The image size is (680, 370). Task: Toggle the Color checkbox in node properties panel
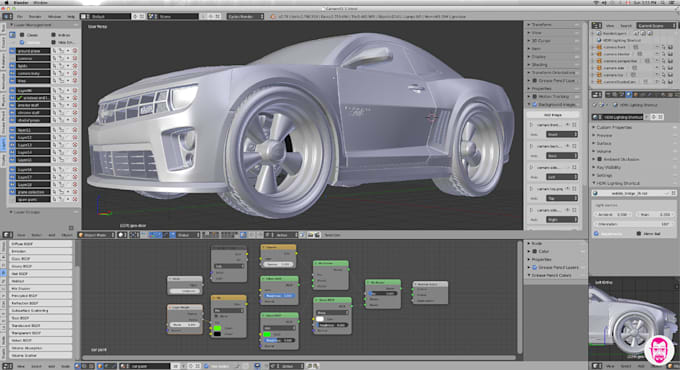click(x=535, y=251)
